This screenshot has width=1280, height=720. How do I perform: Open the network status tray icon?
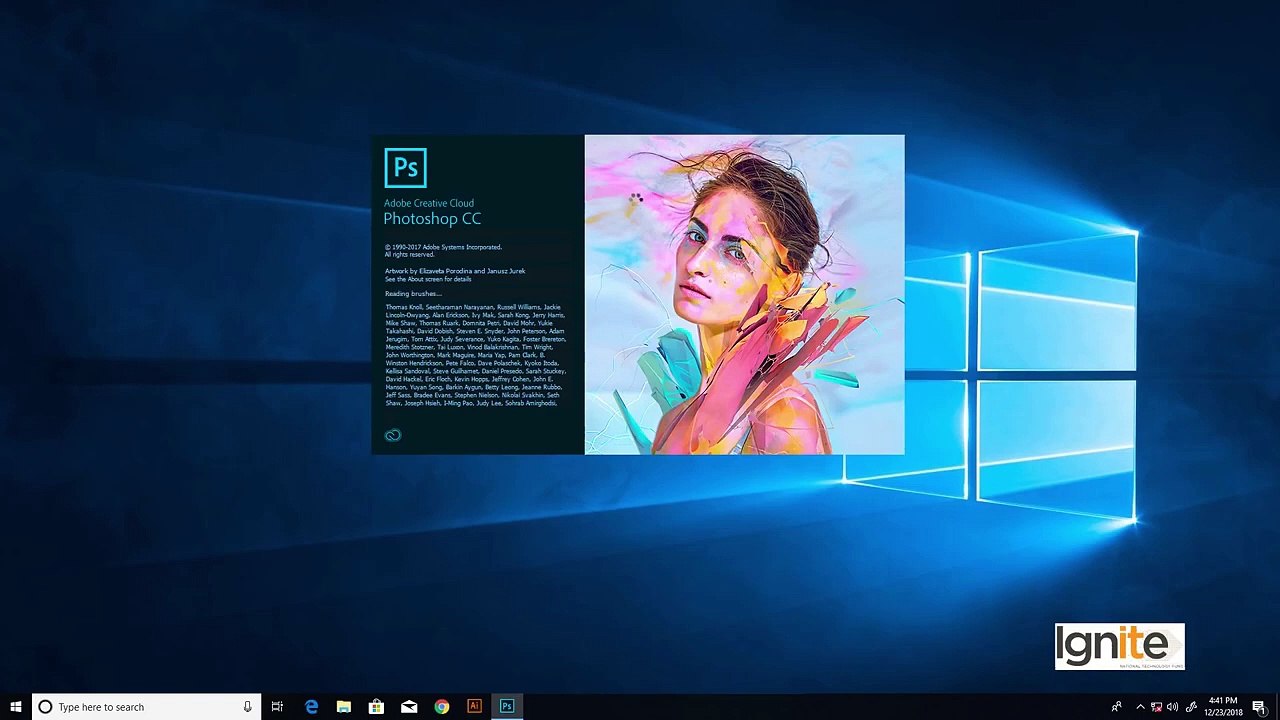coord(1157,707)
